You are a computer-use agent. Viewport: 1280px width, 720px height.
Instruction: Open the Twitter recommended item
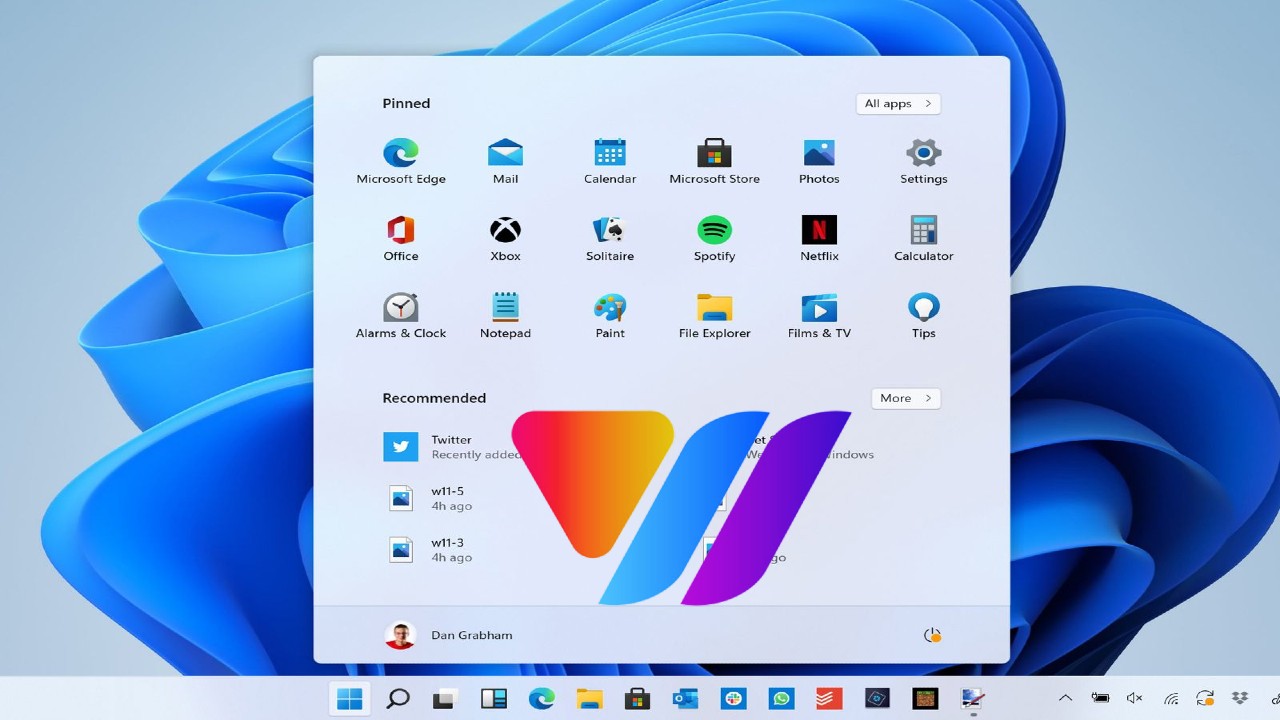pyautogui.click(x=450, y=447)
